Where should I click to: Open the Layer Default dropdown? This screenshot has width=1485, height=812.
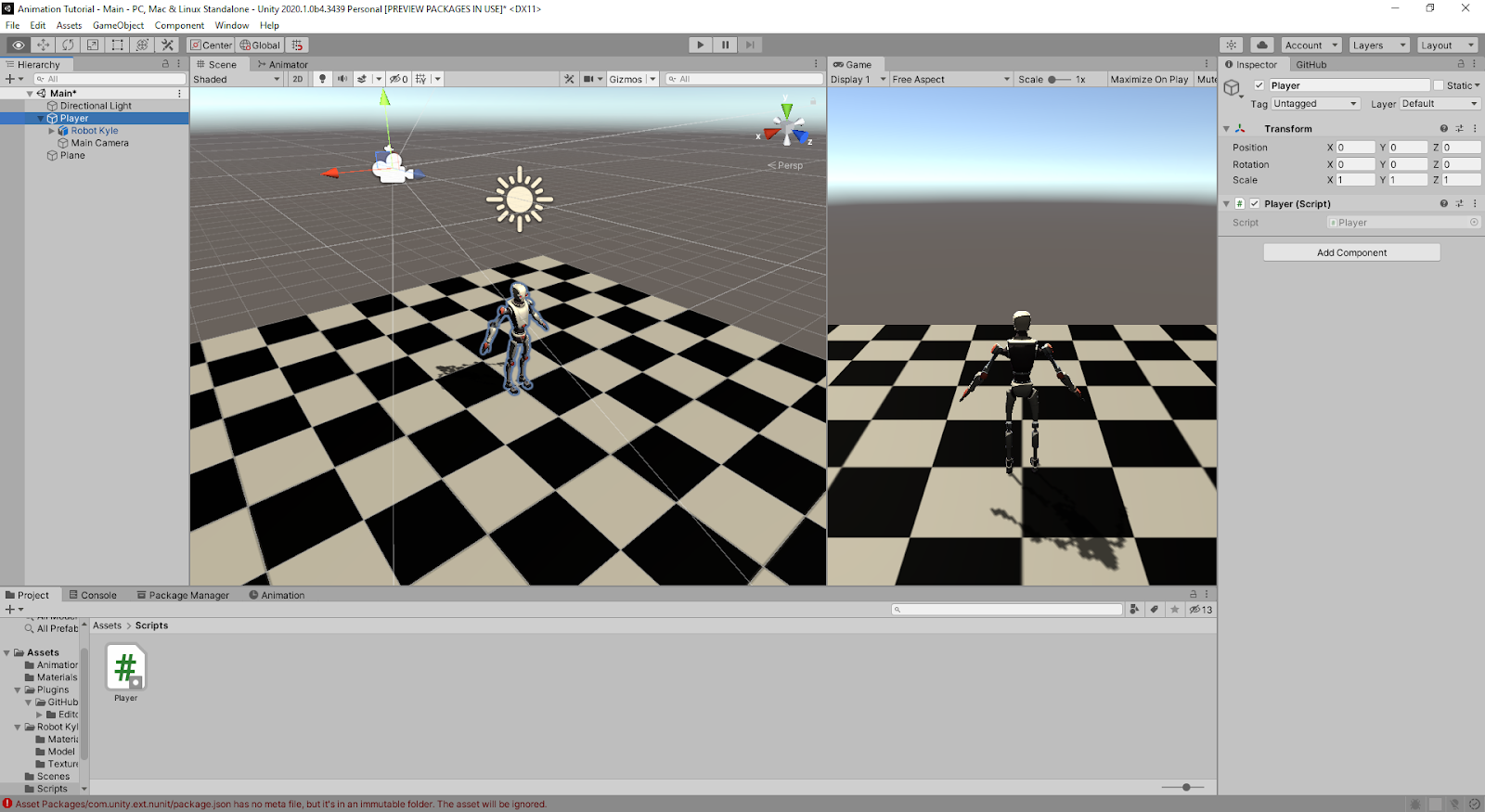click(x=1440, y=104)
